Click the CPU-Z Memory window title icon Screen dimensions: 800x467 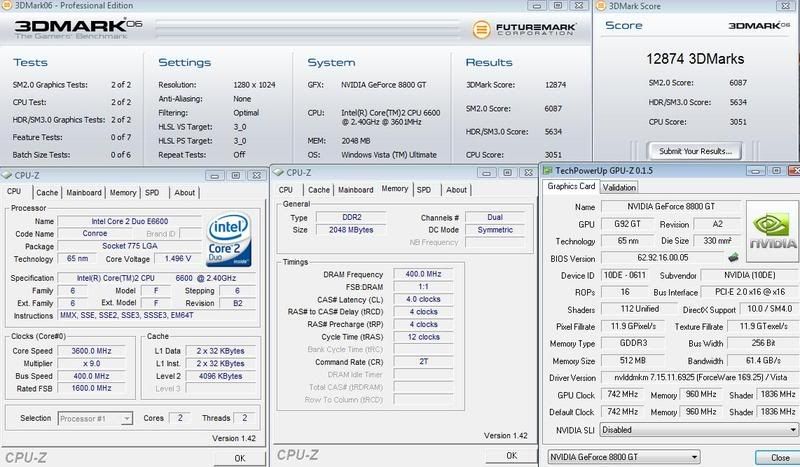pos(279,172)
